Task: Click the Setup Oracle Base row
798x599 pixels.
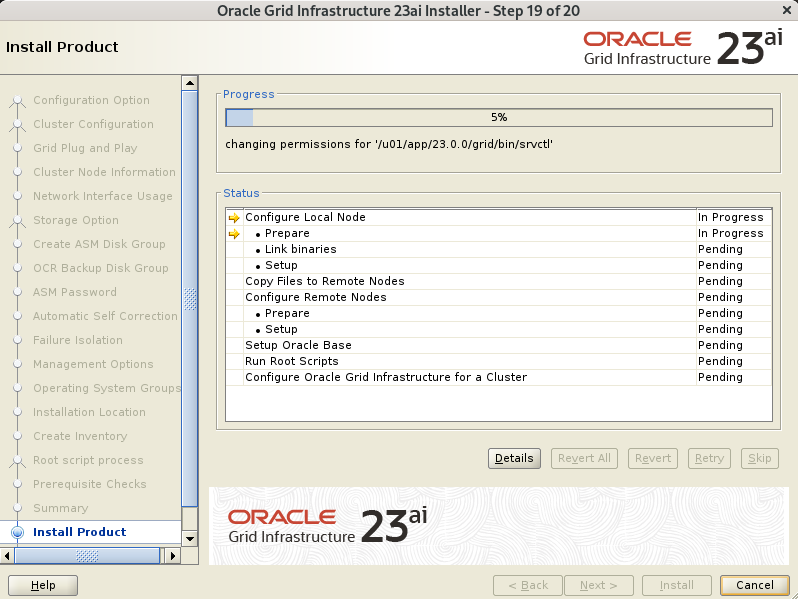Action: pyautogui.click(x=499, y=345)
